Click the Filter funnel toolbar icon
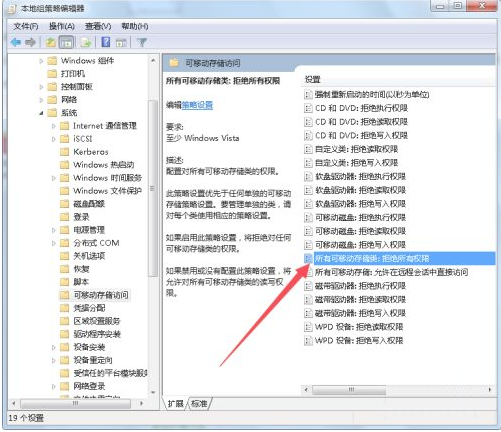The height and width of the screenshot is (432, 501). pos(142,42)
